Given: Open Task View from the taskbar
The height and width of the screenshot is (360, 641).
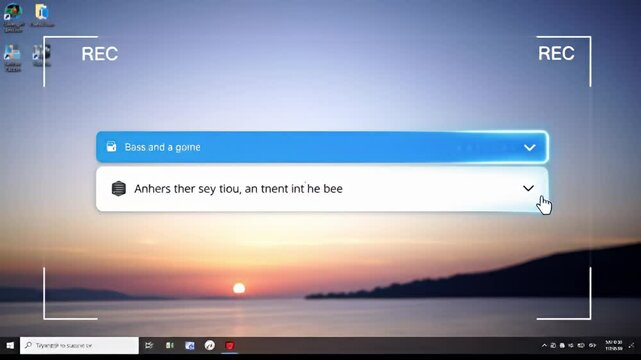Looking at the screenshot, I should click(x=149, y=345).
